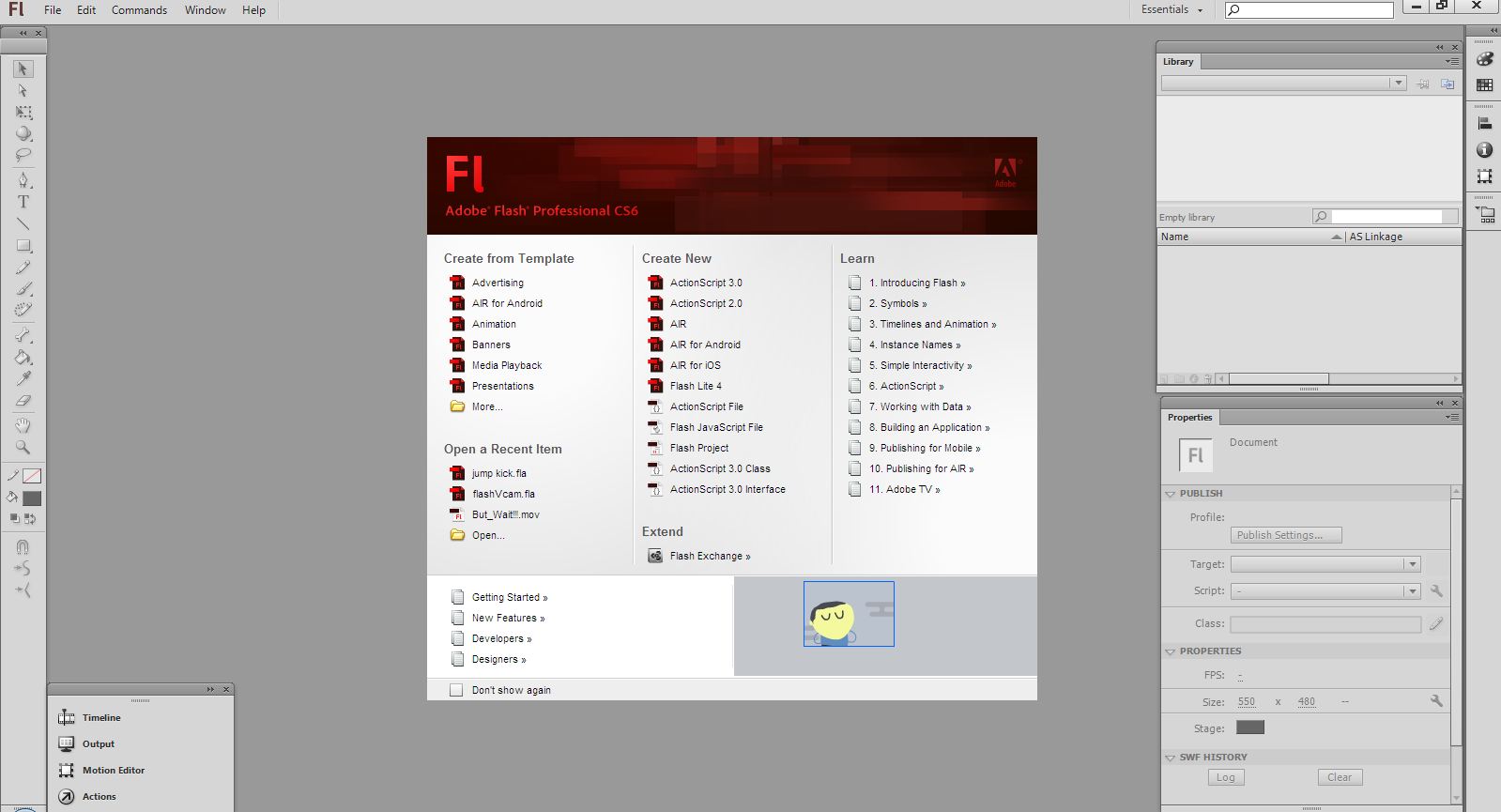This screenshot has height=812, width=1501.
Task: Open the Script dropdown in Properties
Action: (1325, 590)
